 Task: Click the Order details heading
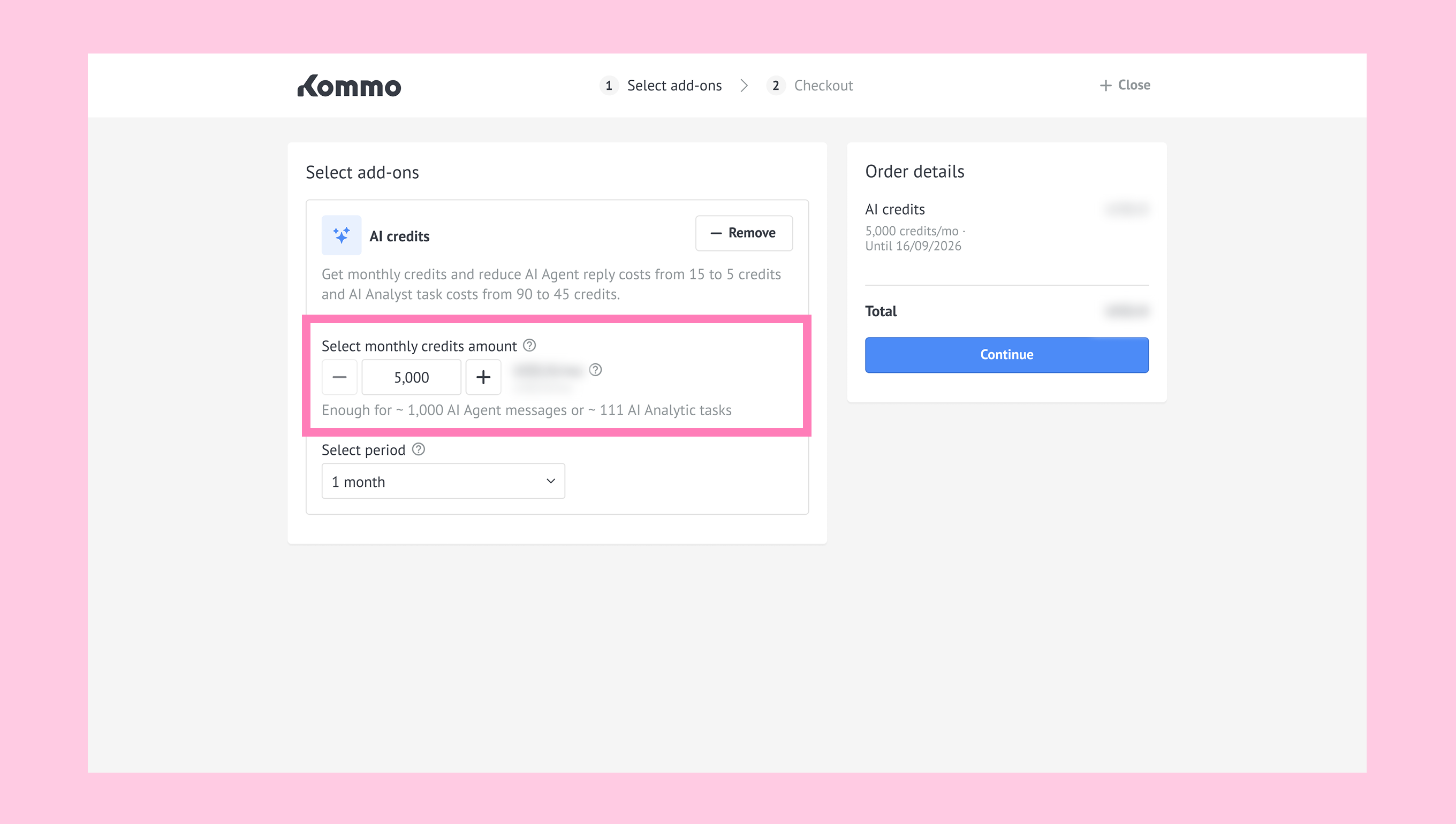point(914,171)
